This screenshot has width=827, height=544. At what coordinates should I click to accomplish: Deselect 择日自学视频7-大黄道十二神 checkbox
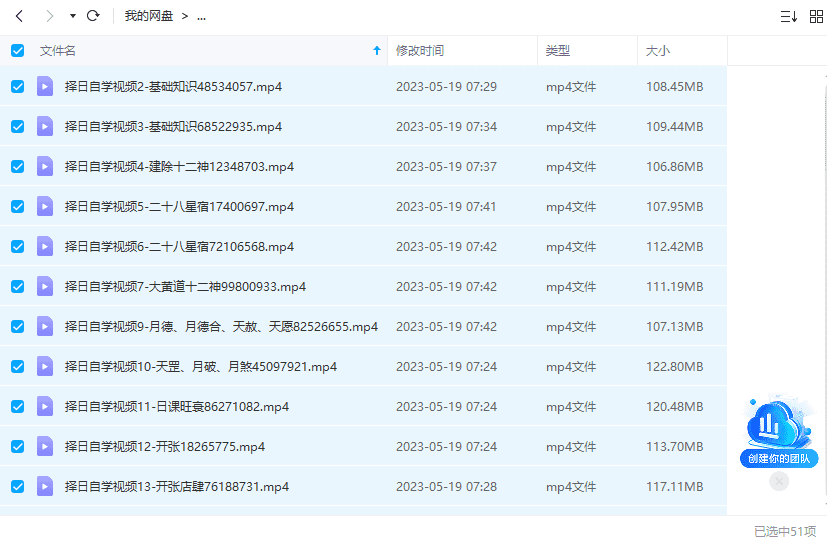point(17,287)
